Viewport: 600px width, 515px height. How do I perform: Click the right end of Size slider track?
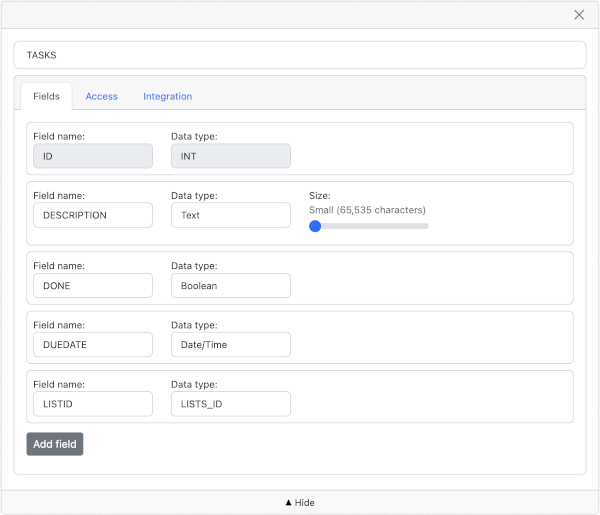426,226
